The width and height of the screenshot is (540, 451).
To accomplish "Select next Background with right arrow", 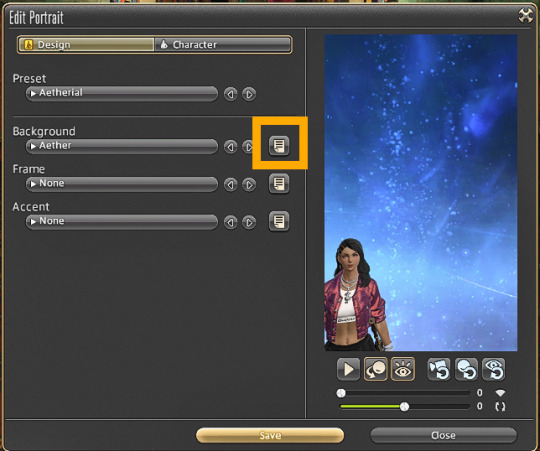I will pos(248,147).
